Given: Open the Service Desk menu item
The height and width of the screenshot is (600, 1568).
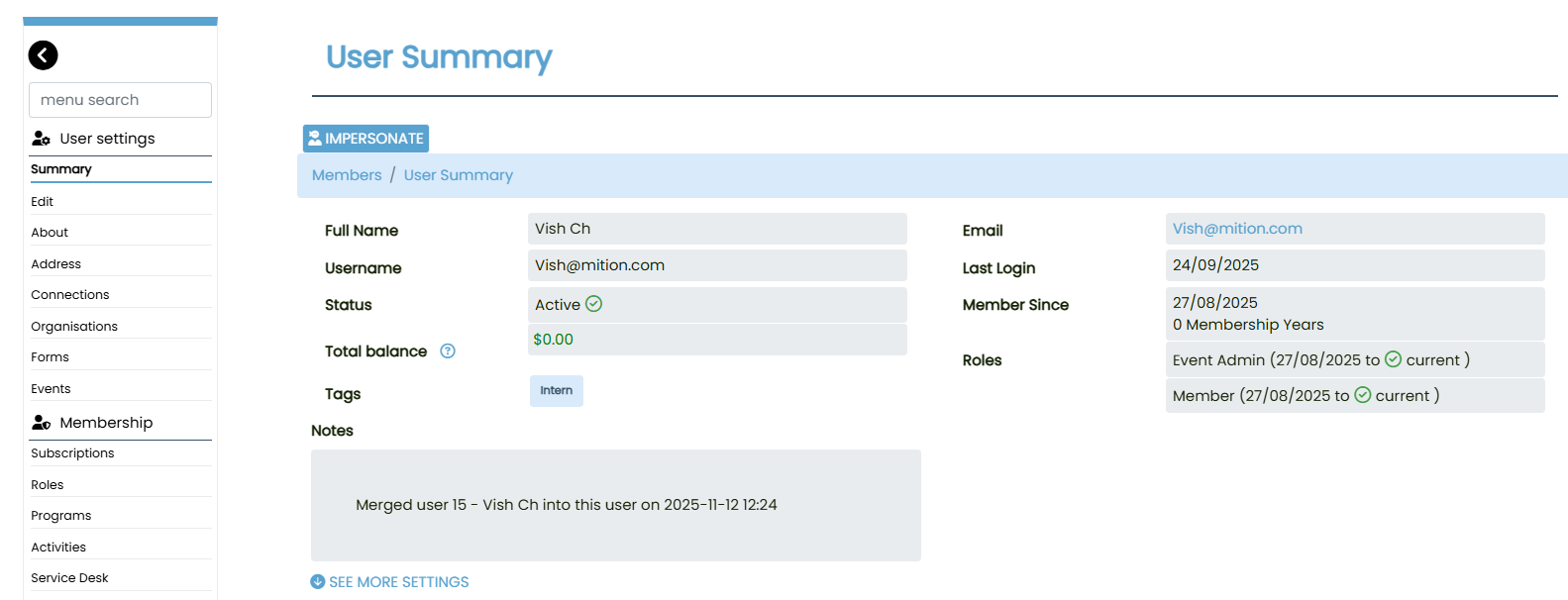Looking at the screenshot, I should pos(69,578).
